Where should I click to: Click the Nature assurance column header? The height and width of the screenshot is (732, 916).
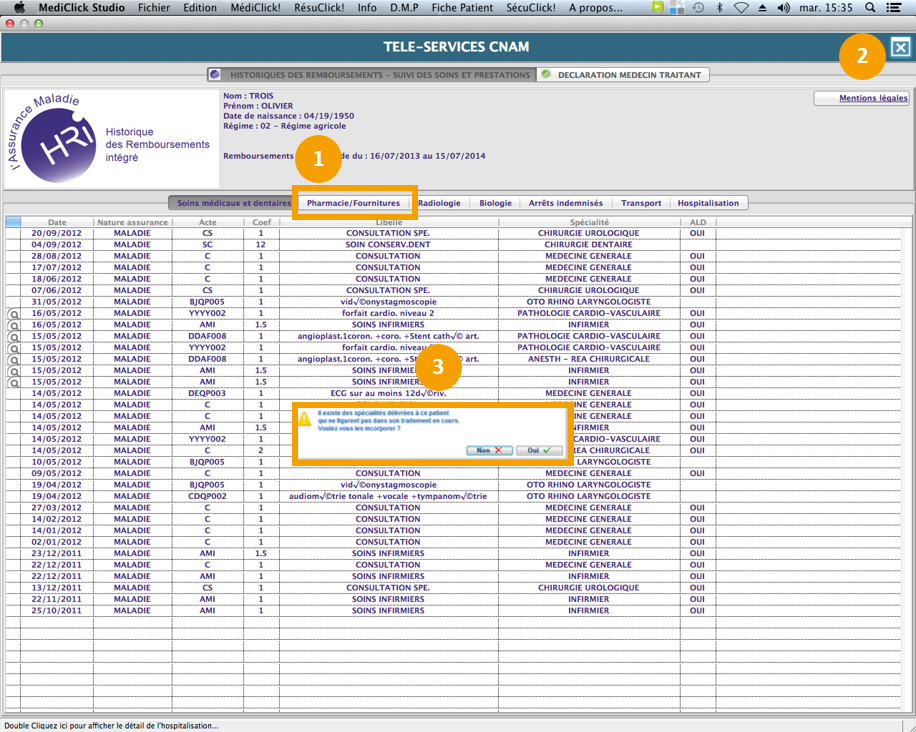pyautogui.click(x=133, y=222)
